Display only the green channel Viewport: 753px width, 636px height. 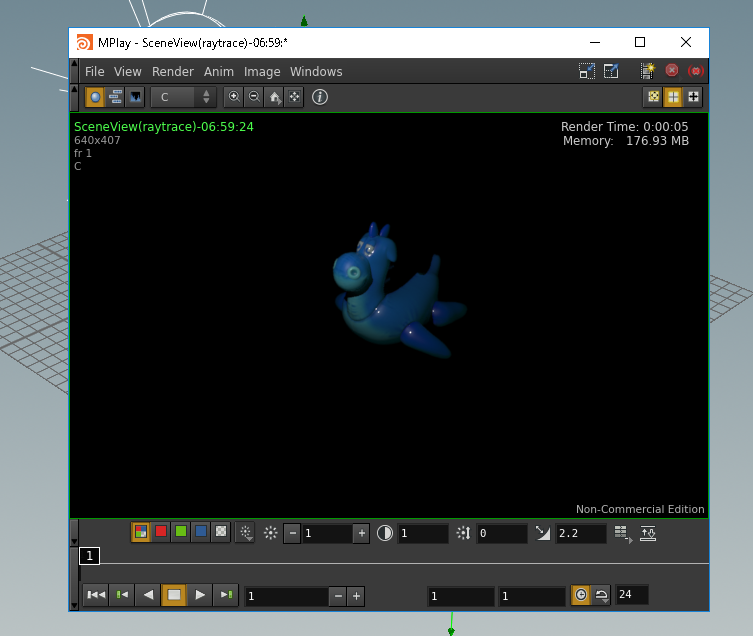click(181, 532)
